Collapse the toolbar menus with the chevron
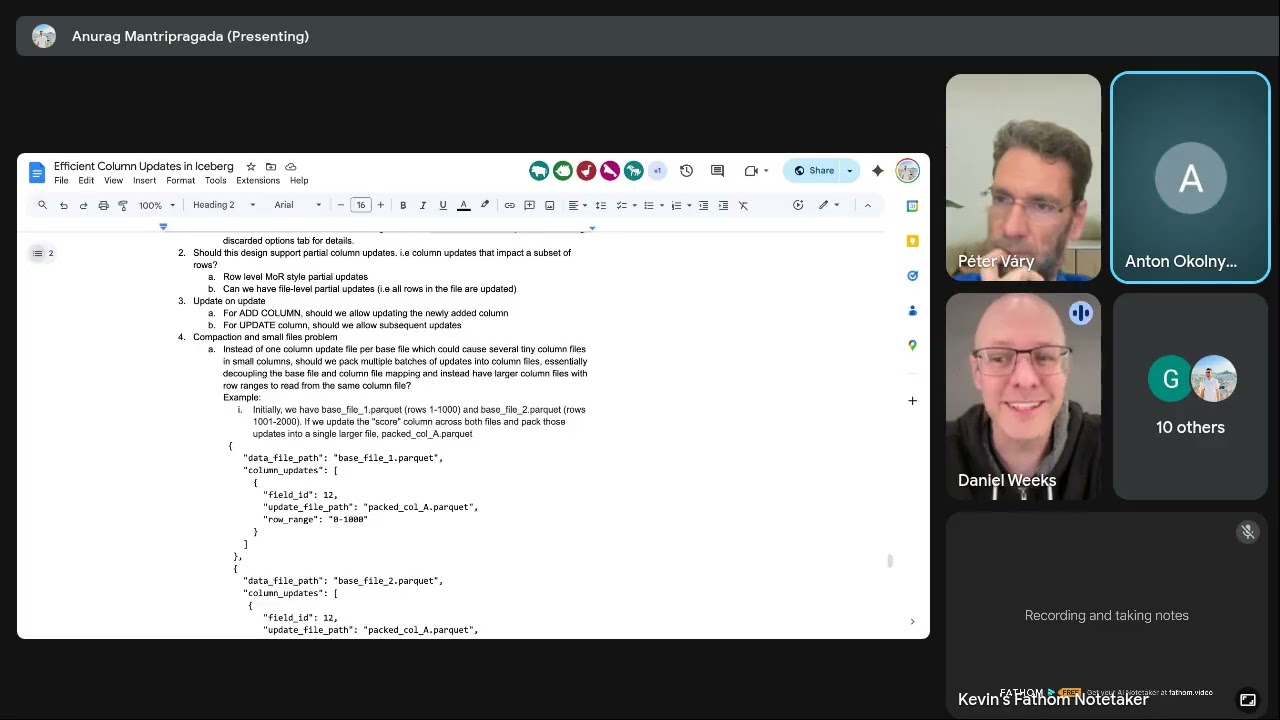This screenshot has width=1280, height=720. click(867, 205)
